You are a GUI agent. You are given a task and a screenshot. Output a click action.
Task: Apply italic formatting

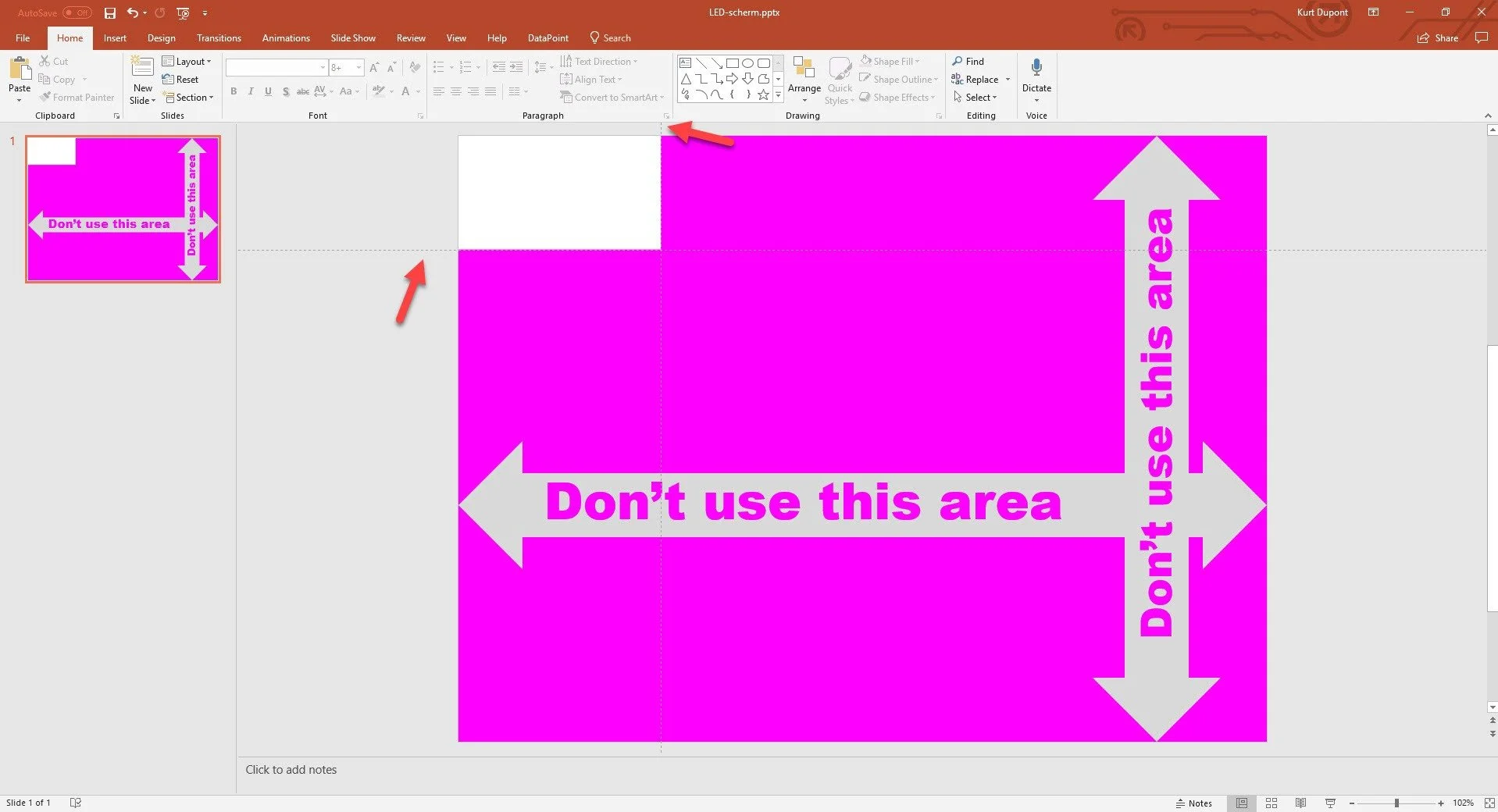point(251,91)
